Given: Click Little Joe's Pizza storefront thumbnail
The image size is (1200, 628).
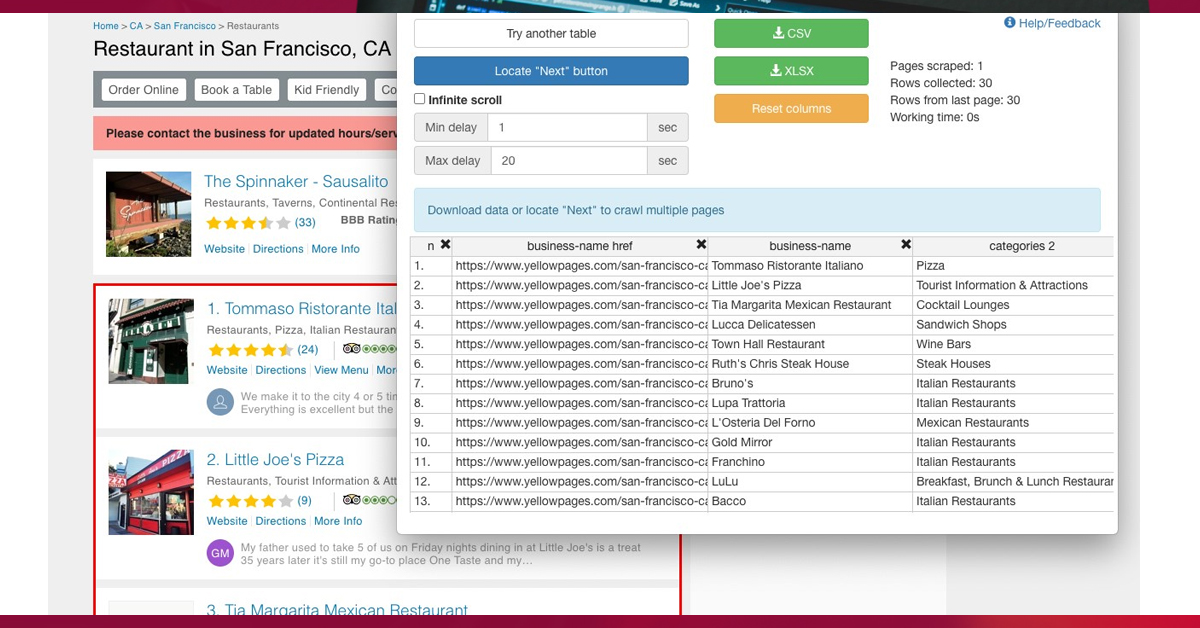Looking at the screenshot, I should (151, 492).
